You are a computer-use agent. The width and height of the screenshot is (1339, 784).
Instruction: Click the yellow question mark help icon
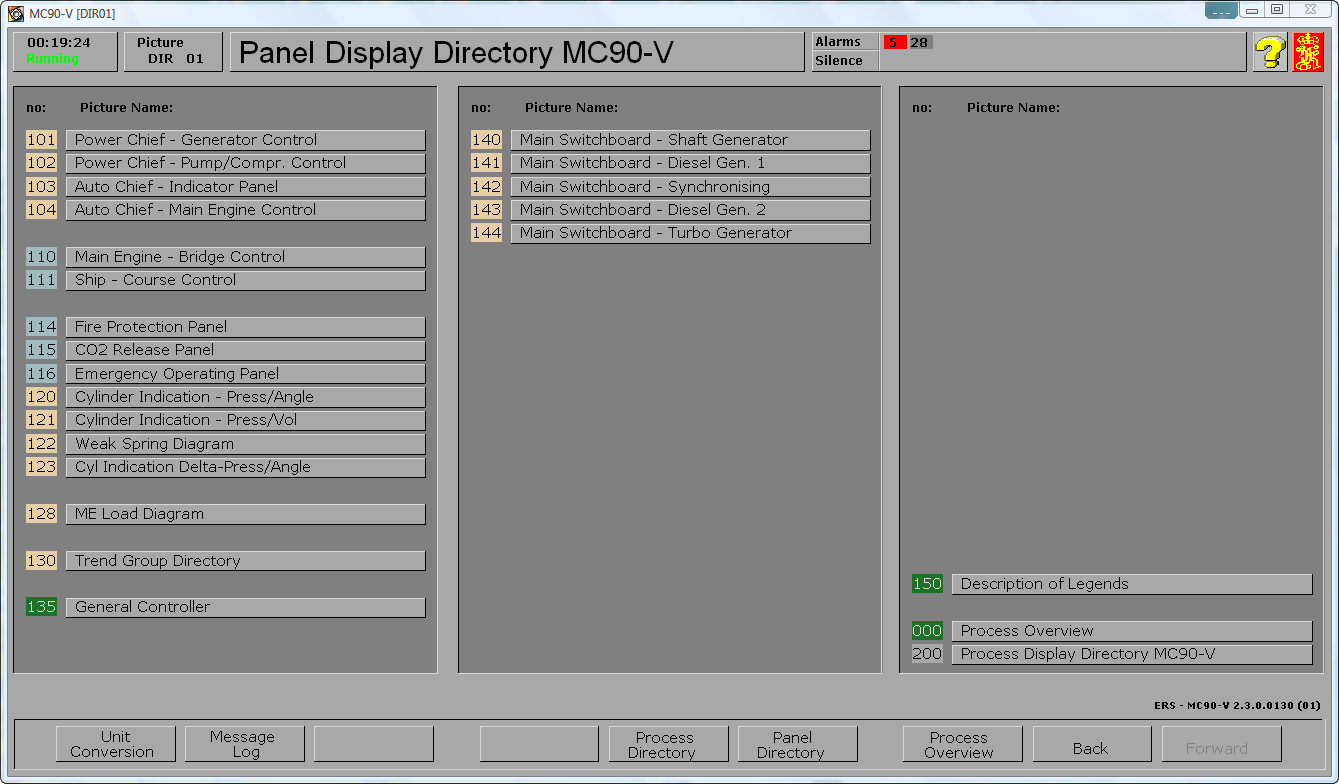point(1269,52)
